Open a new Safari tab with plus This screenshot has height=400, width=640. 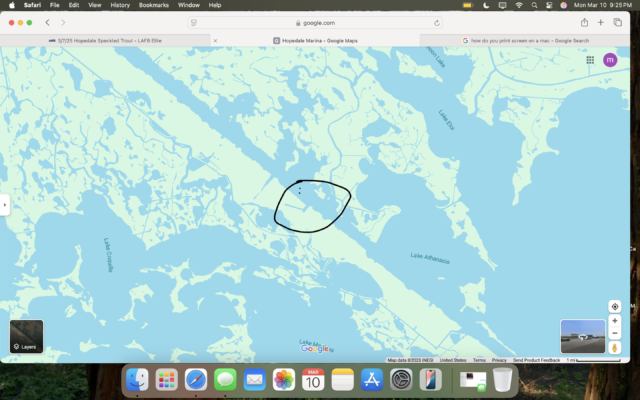[x=600, y=23]
